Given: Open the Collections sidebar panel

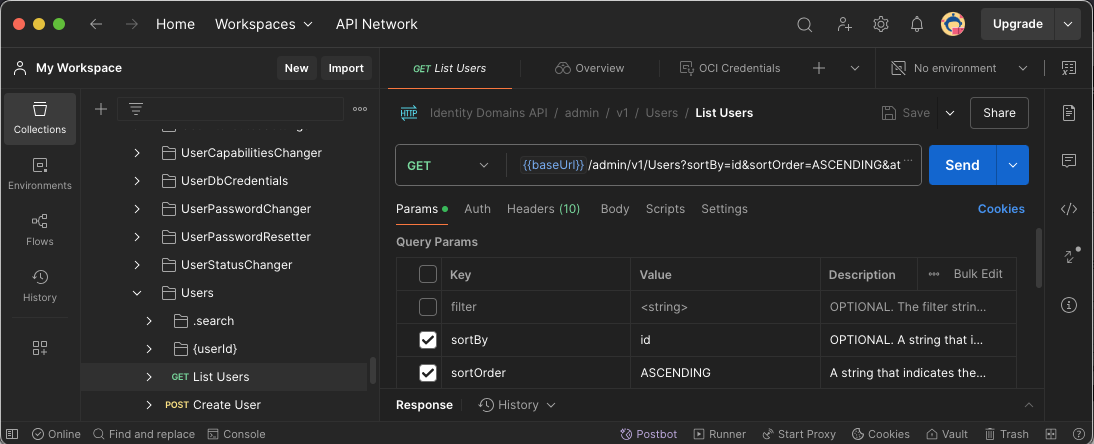Looking at the screenshot, I should [40, 118].
